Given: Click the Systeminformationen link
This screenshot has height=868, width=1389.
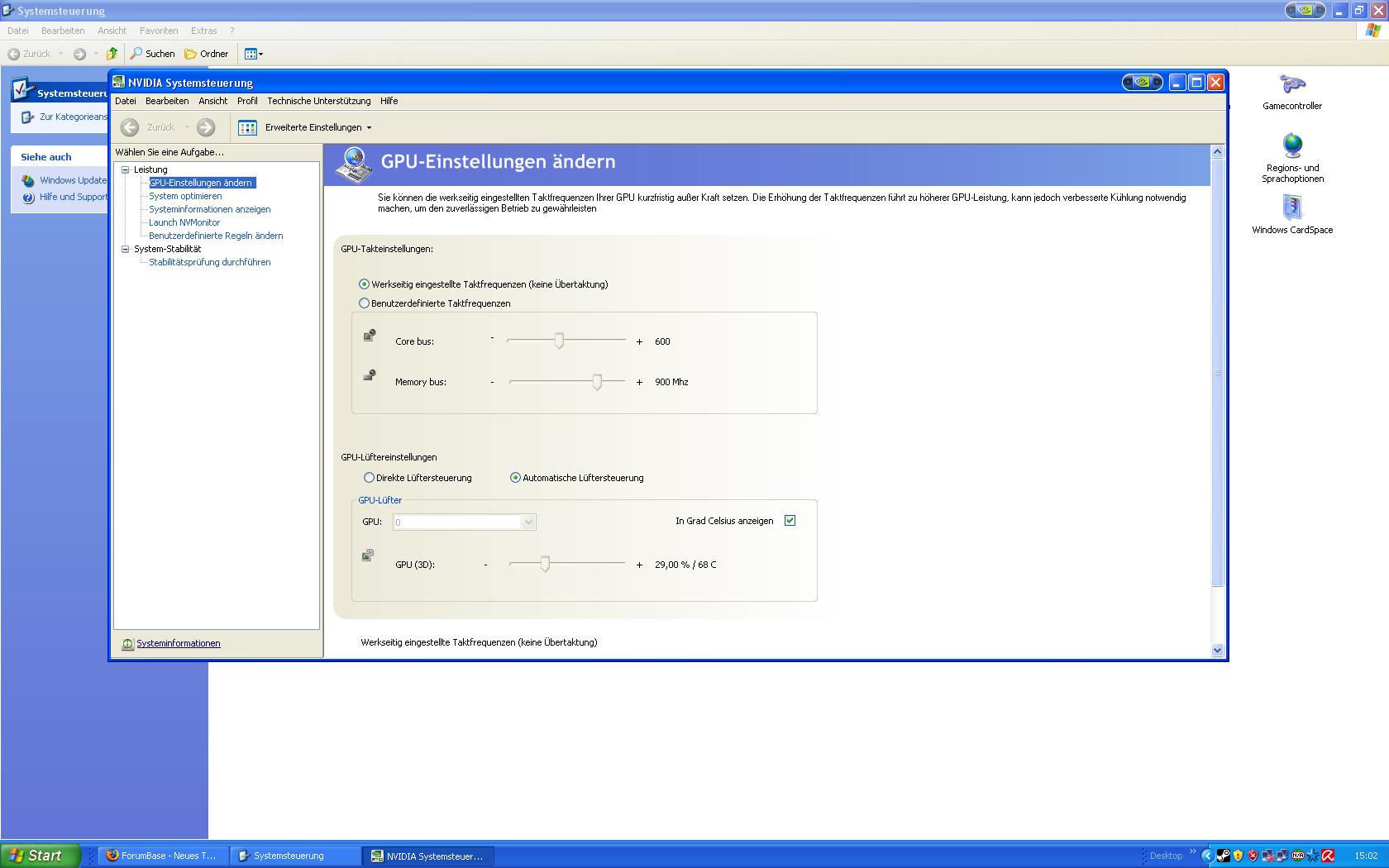Looking at the screenshot, I should [179, 643].
